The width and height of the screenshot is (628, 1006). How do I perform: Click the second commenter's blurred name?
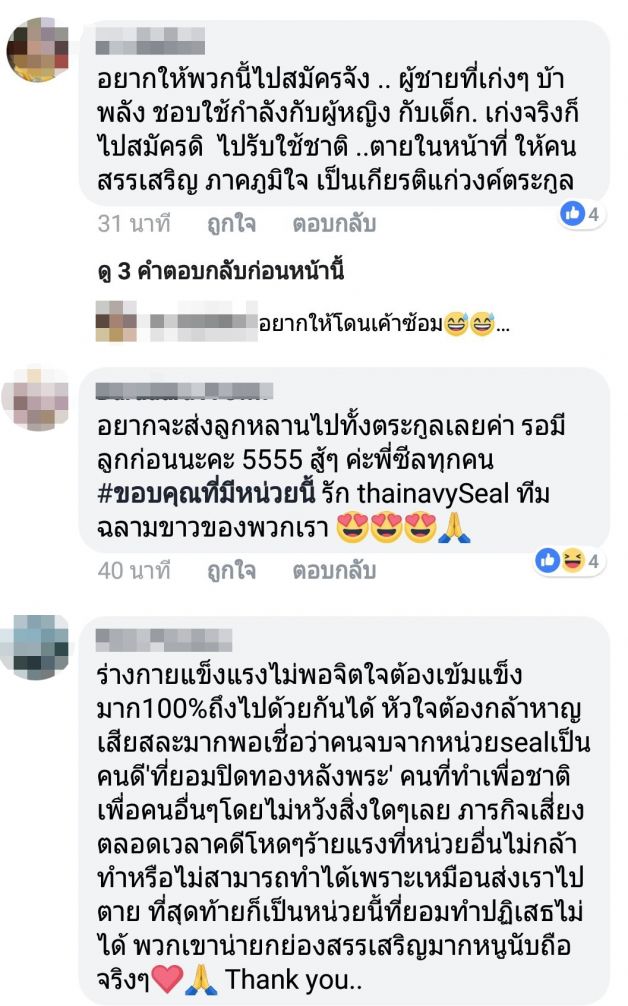coord(185,391)
